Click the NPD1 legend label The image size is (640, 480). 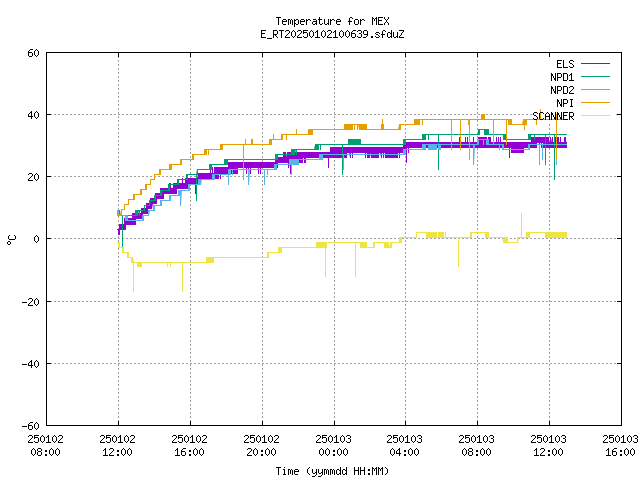tap(562, 77)
